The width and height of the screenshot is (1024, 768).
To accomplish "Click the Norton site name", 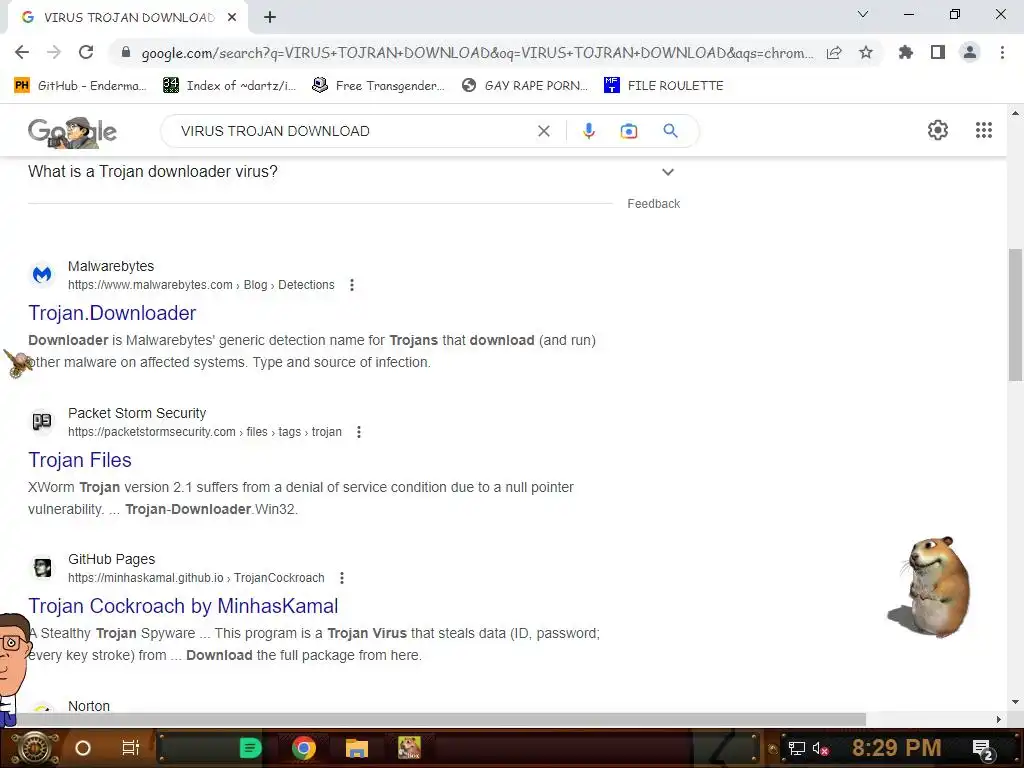I will click(x=89, y=706).
